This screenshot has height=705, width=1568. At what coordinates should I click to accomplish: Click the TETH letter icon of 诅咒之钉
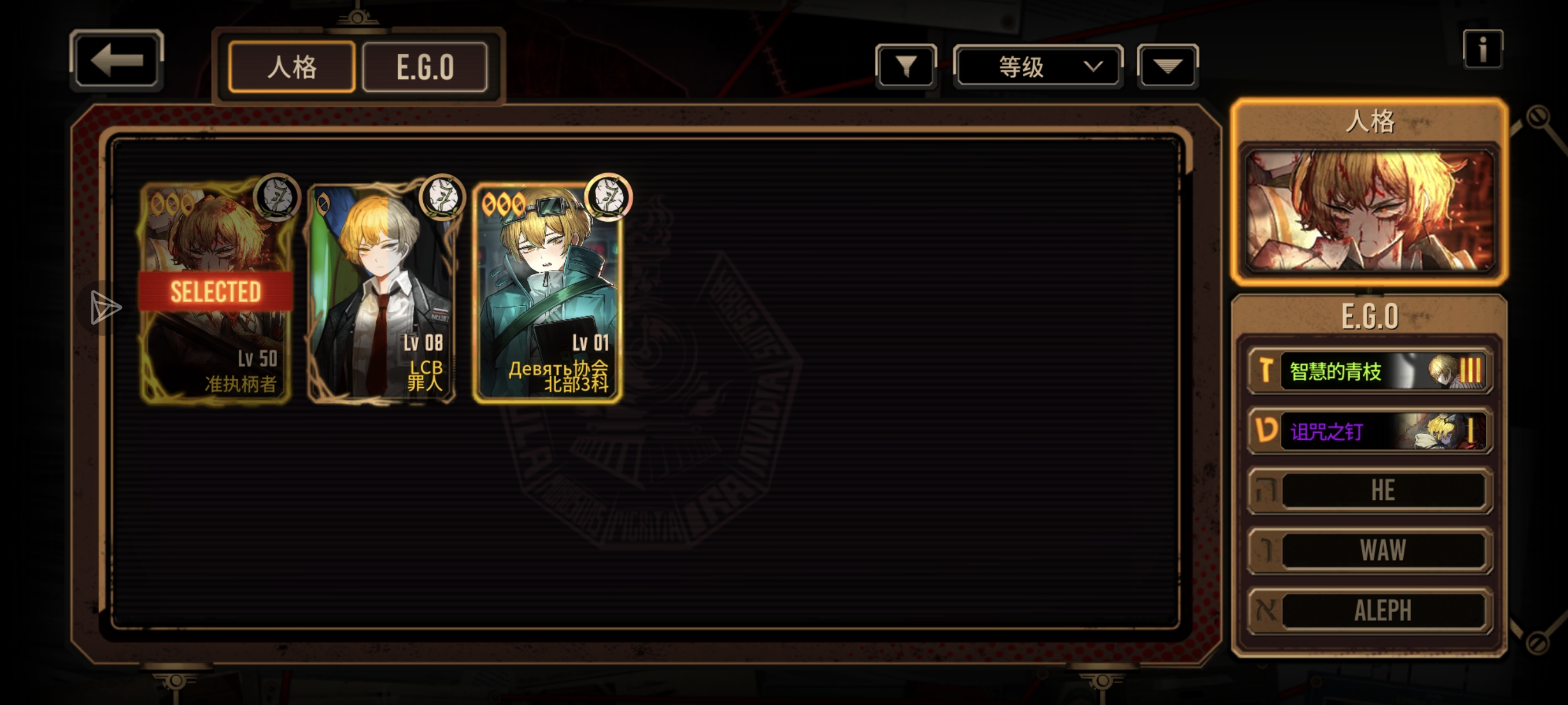pos(1266,431)
